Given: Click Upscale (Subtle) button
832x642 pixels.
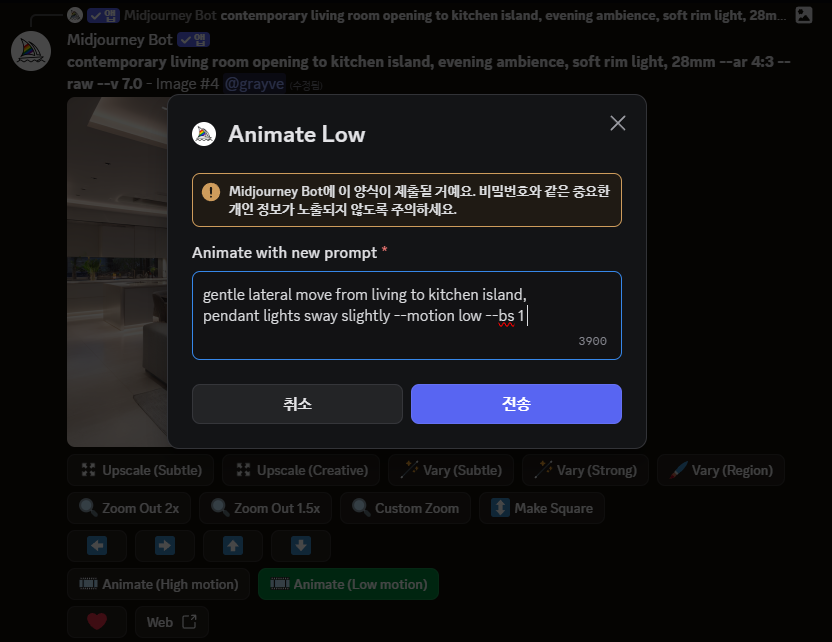Looking at the screenshot, I should coord(141,470).
